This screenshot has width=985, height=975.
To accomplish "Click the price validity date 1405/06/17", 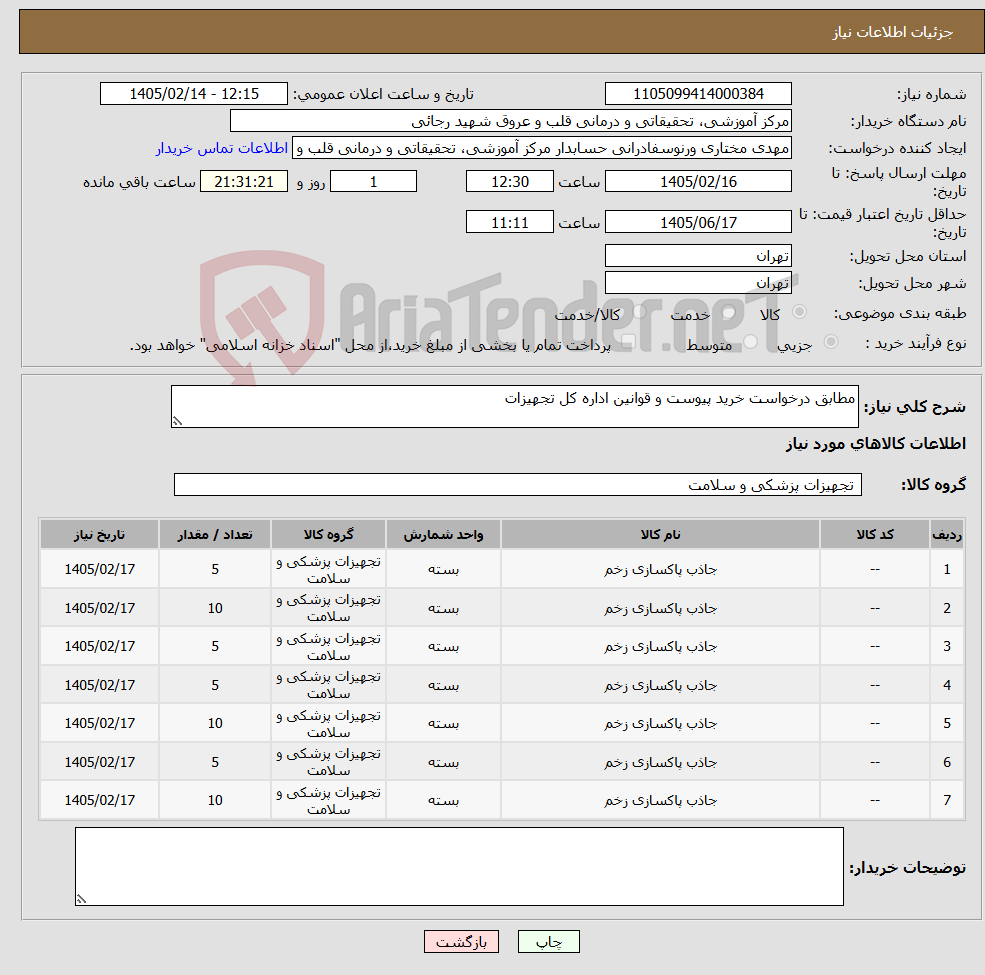I will 698,222.
